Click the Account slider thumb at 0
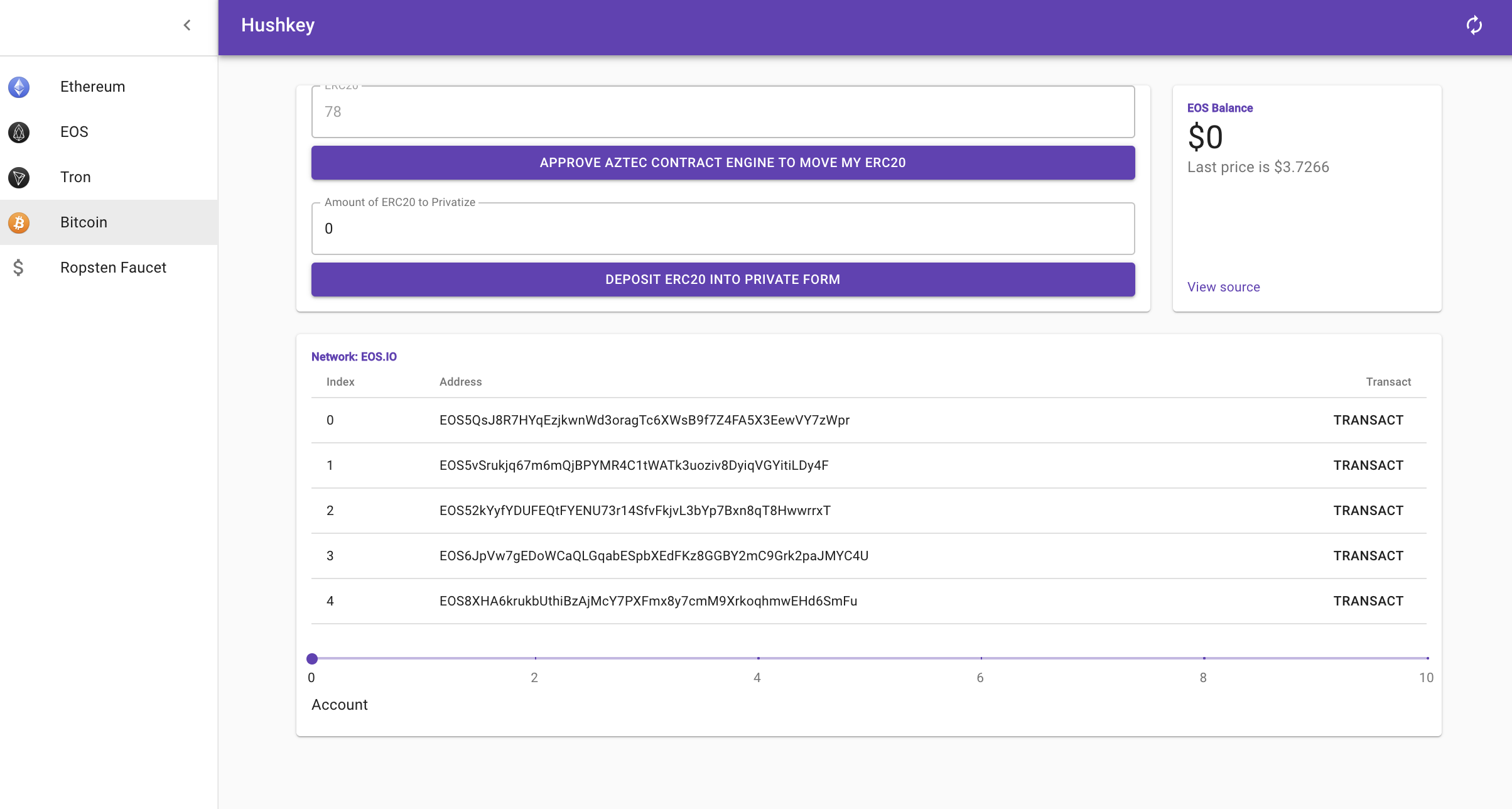 [312, 658]
